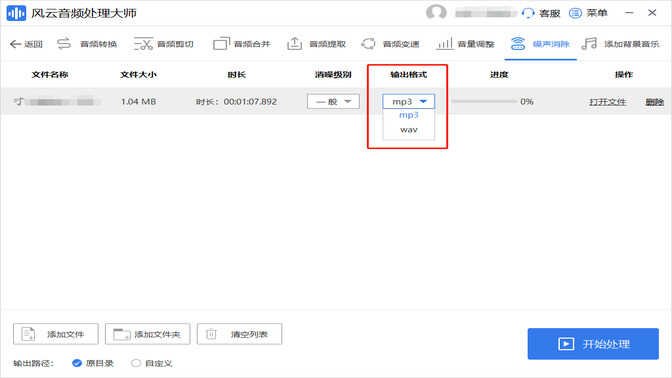Go back using the 返回 arrow
Image resolution: width=672 pixels, height=378 pixels.
tap(26, 44)
